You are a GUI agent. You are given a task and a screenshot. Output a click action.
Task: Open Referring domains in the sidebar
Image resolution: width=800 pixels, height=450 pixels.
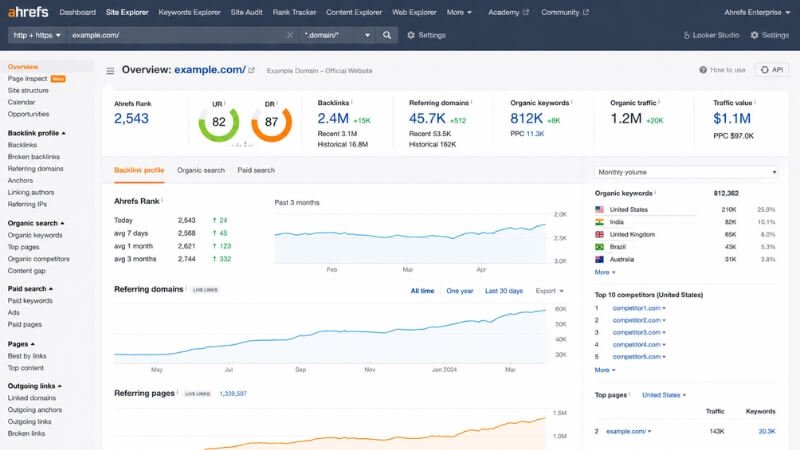click(x=36, y=169)
